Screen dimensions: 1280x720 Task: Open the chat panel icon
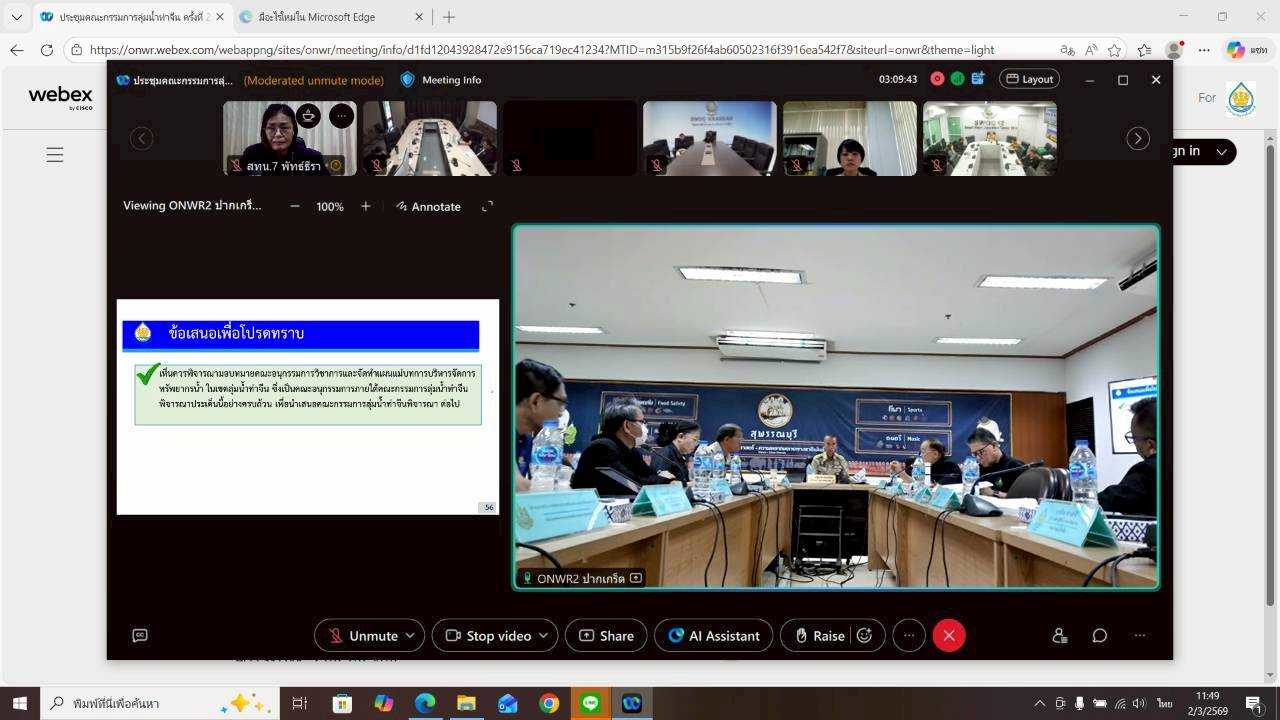tap(1099, 636)
